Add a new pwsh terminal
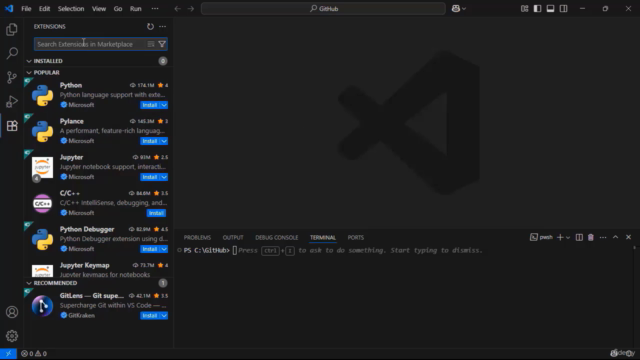 [x=560, y=238]
